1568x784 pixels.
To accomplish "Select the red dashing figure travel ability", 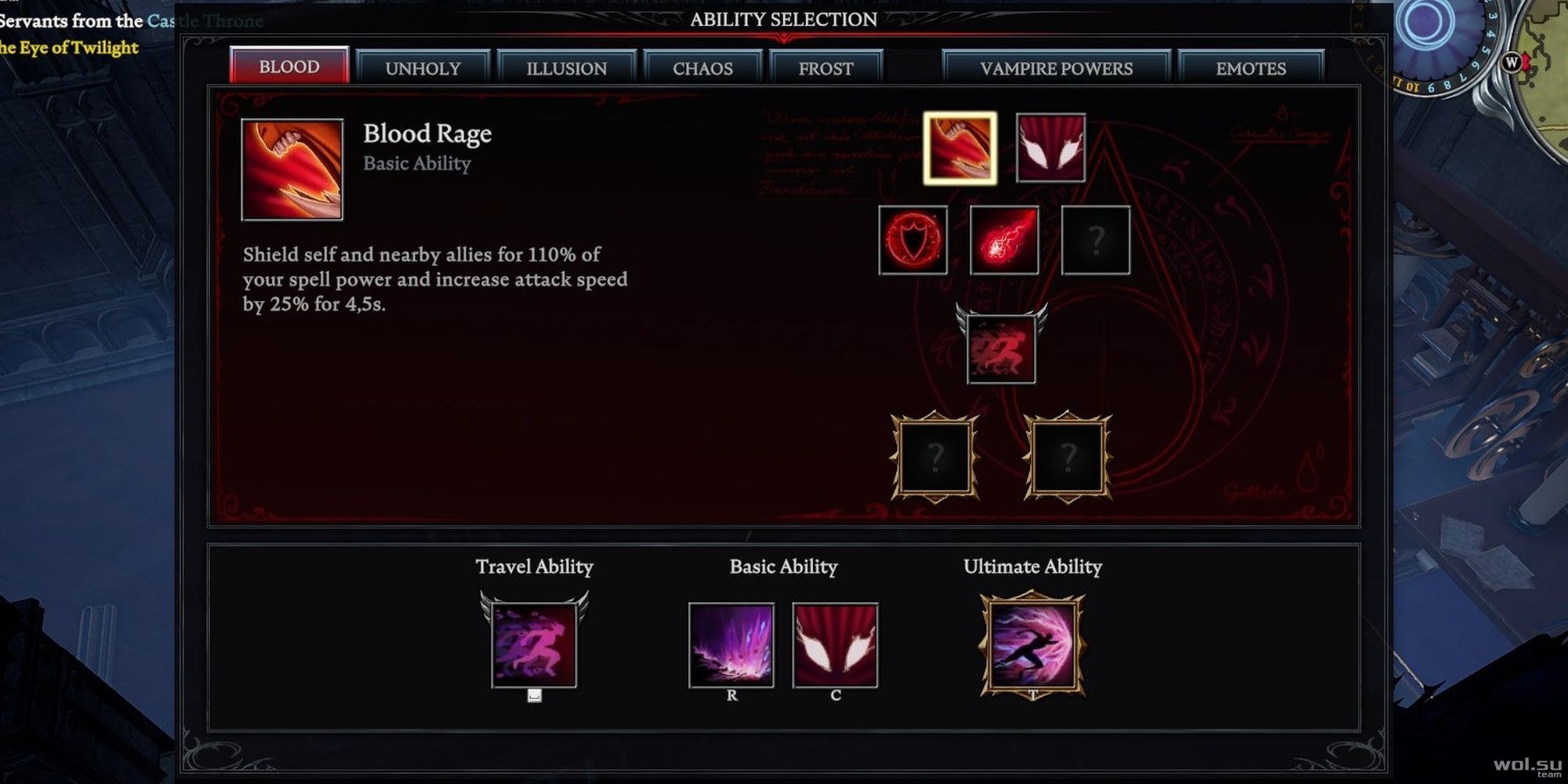I will tap(1001, 348).
